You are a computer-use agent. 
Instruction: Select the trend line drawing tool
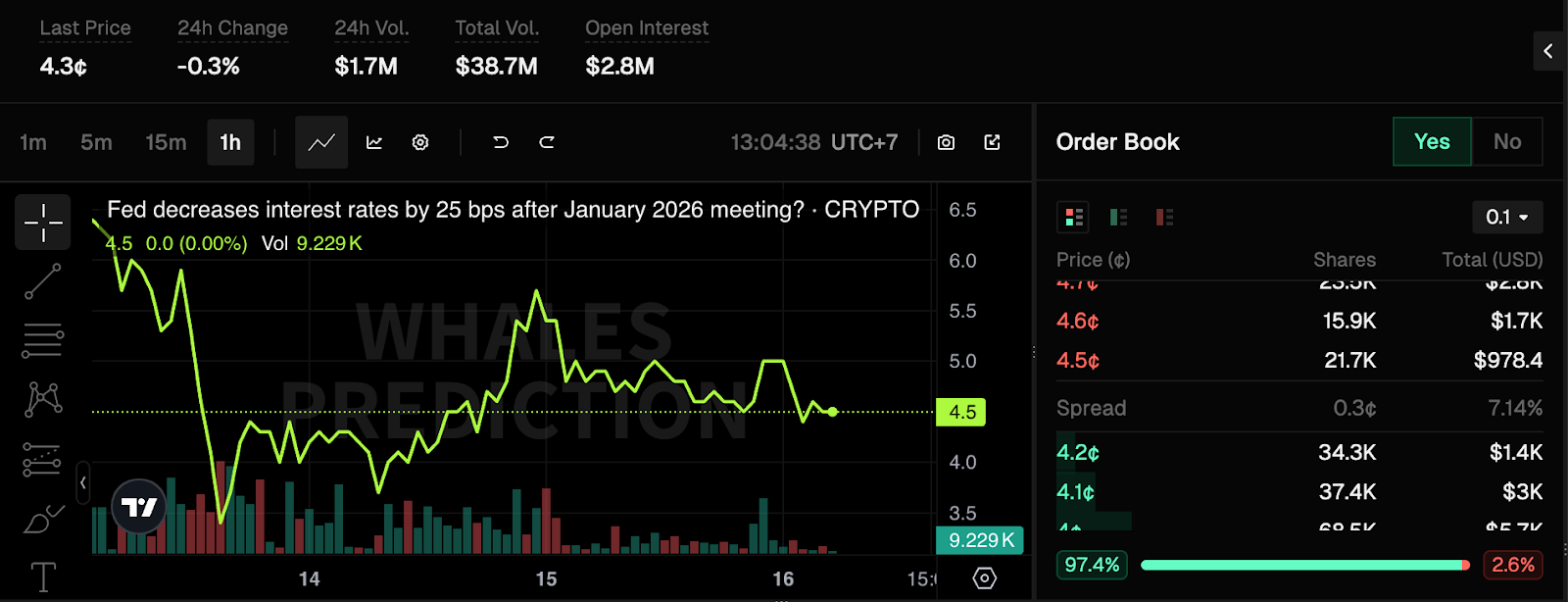point(42,281)
